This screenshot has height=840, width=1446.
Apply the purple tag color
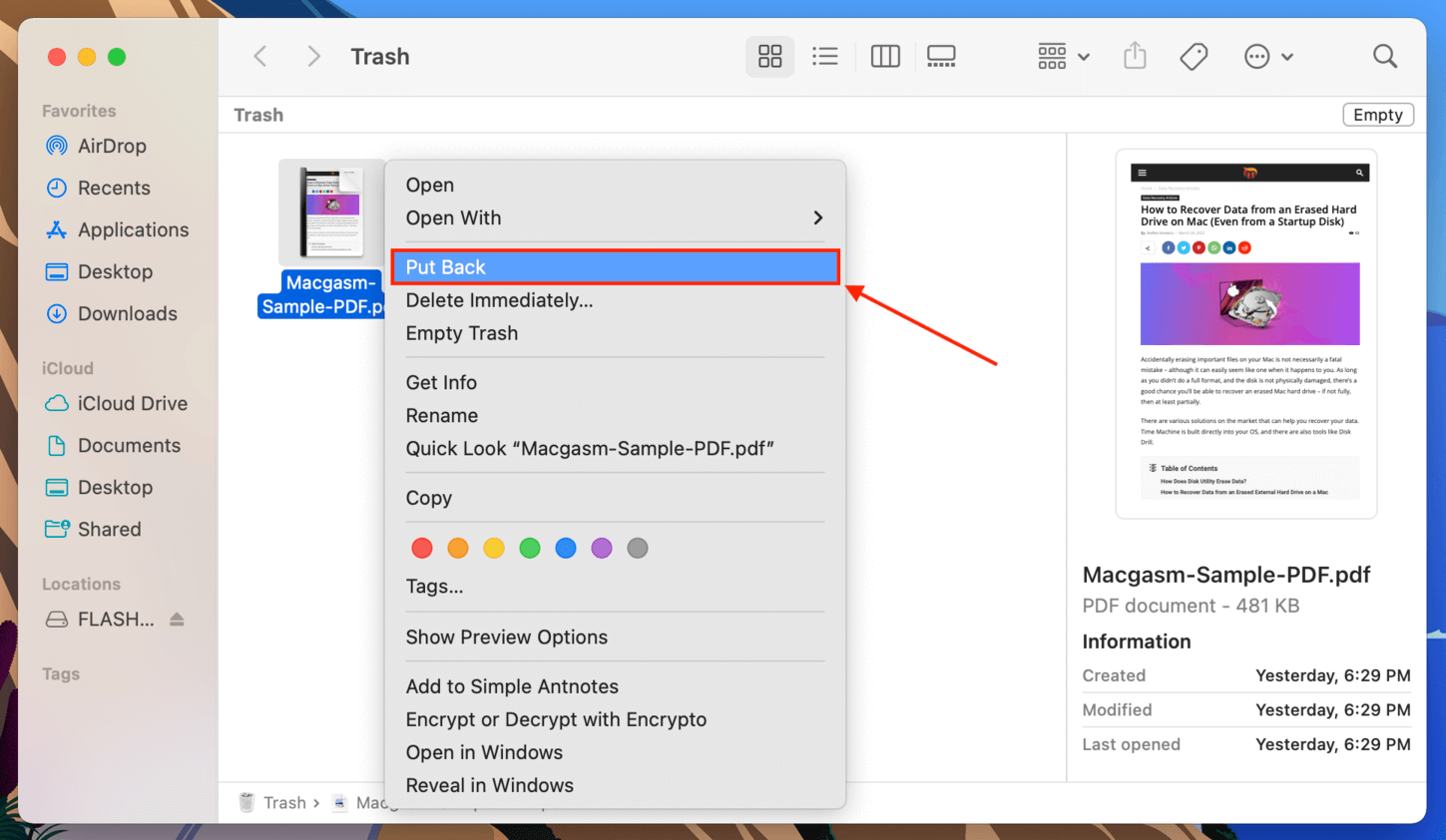(x=602, y=548)
